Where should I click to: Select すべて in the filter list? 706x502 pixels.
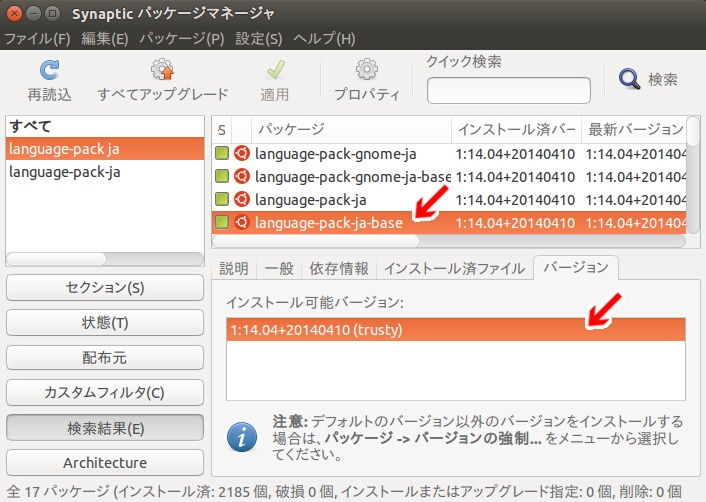click(x=105, y=127)
